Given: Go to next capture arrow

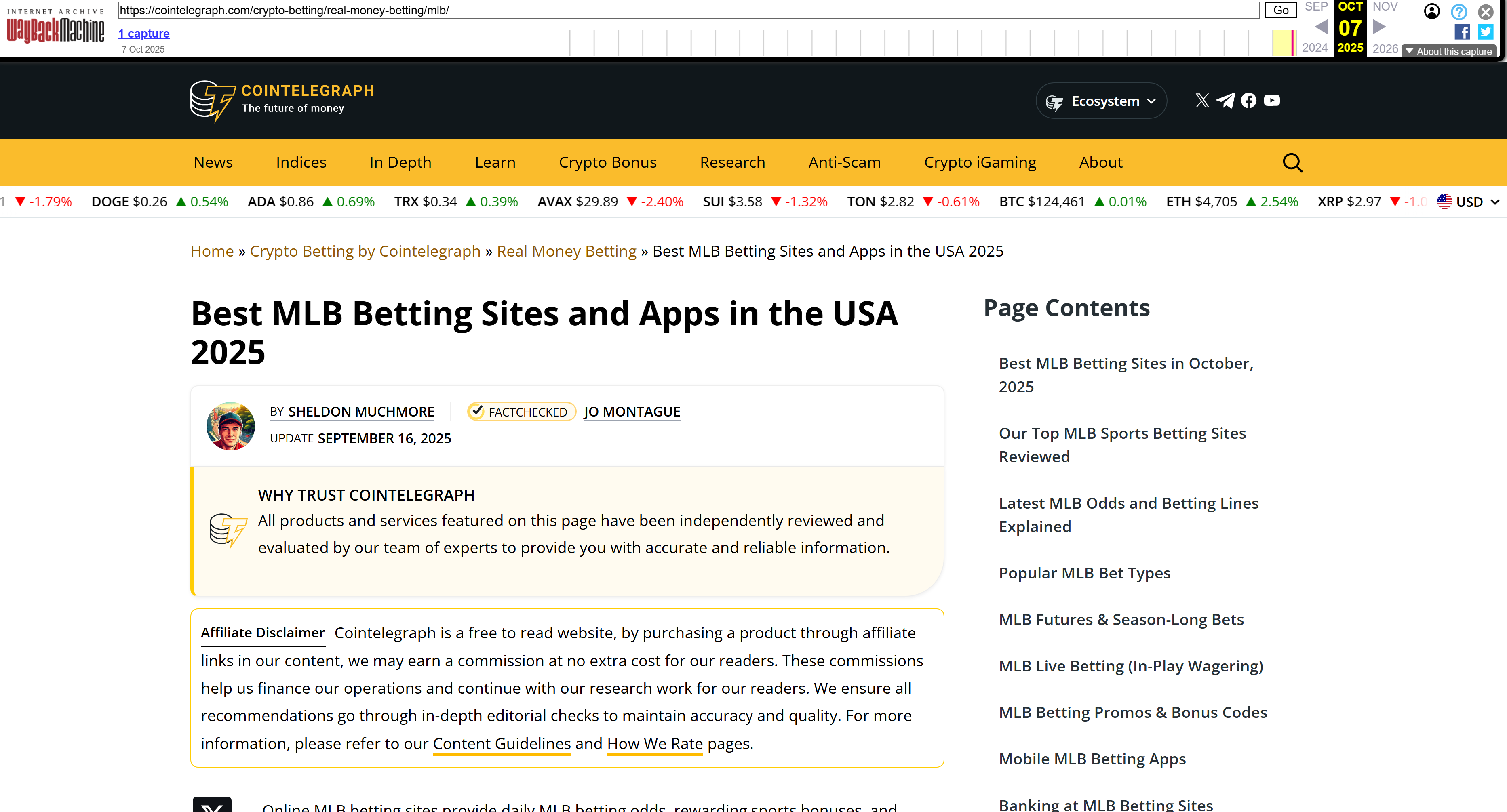Looking at the screenshot, I should (x=1379, y=27).
